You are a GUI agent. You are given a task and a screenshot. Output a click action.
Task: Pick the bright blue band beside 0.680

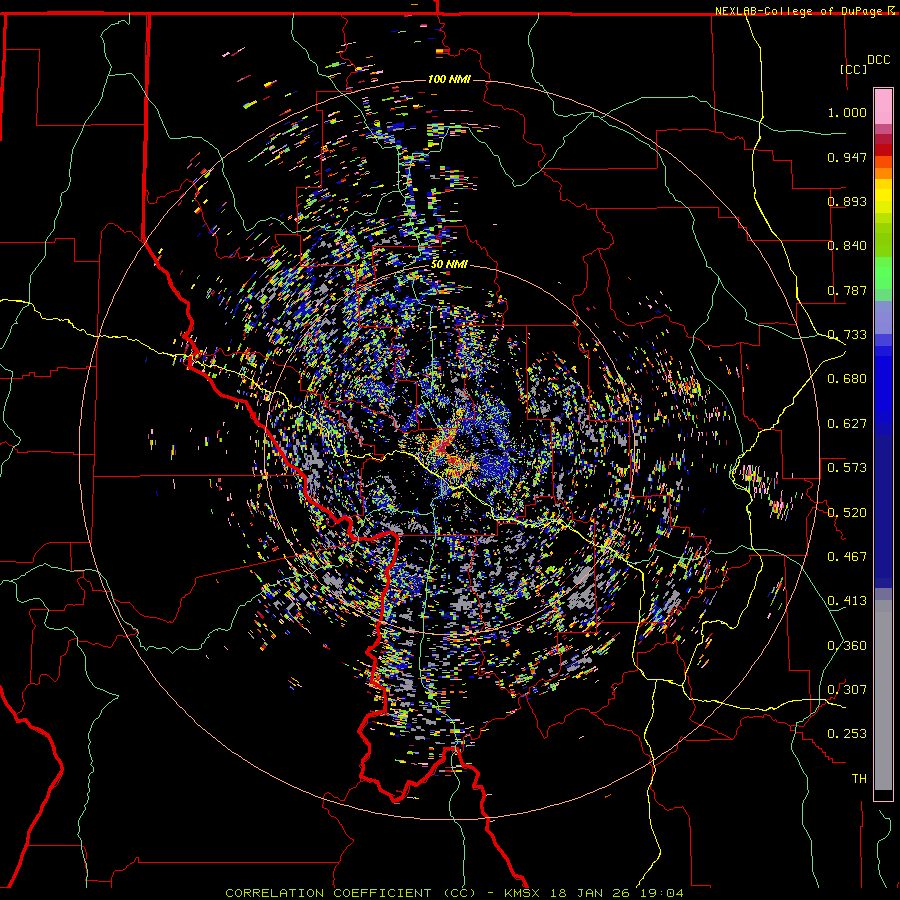[883, 385]
